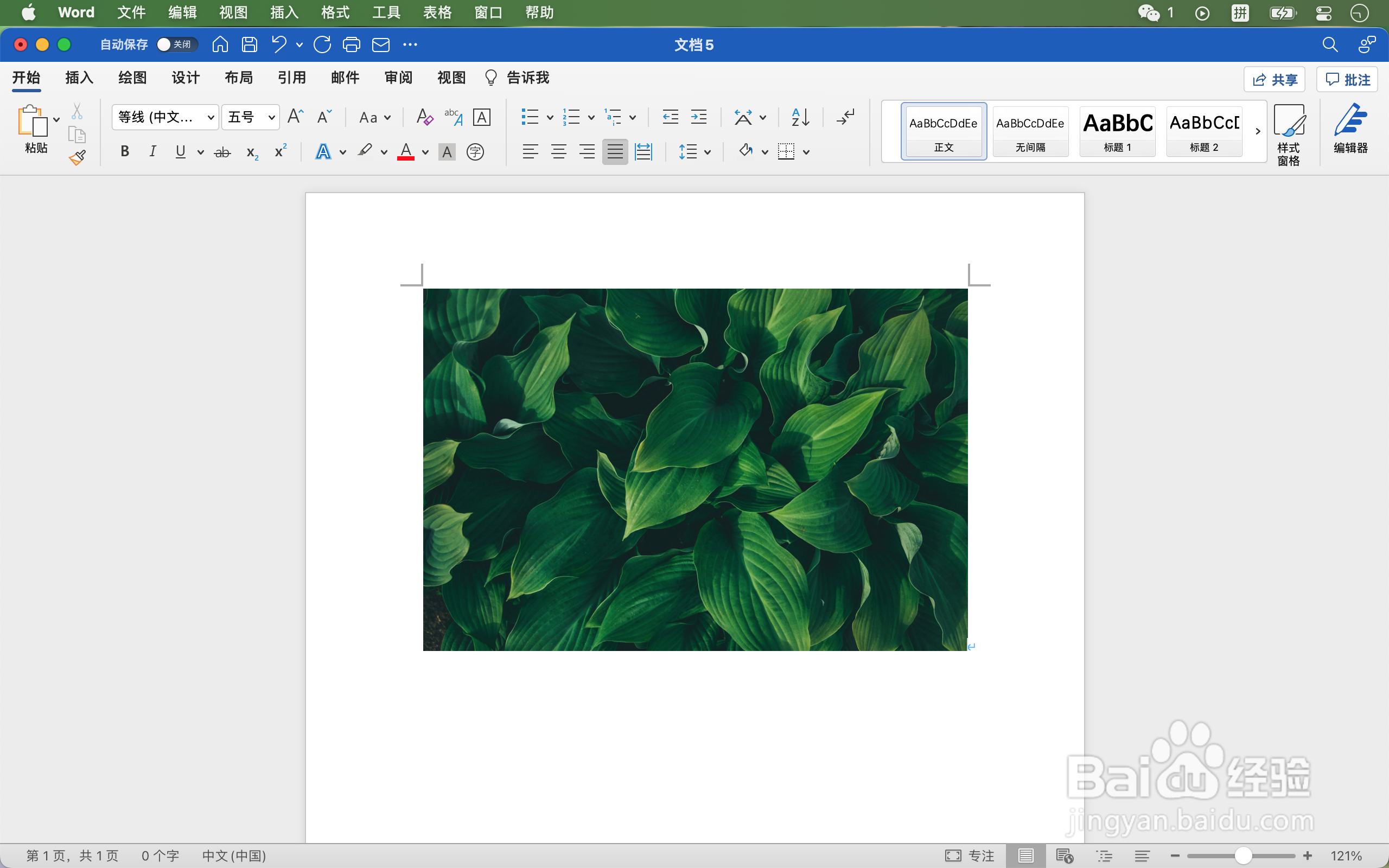The width and height of the screenshot is (1389, 868).
Task: Expand the styles gallery arrow
Action: click(x=1258, y=131)
